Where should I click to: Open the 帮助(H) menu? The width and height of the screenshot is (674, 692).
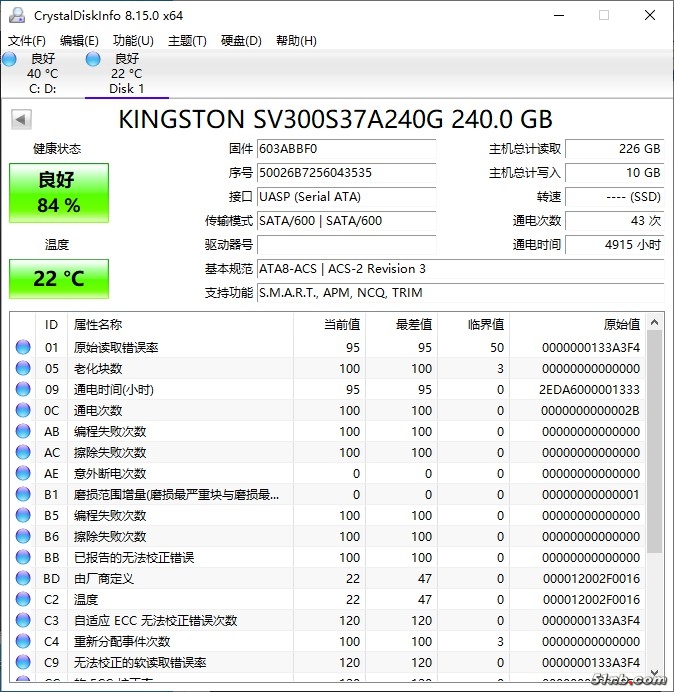coord(295,41)
